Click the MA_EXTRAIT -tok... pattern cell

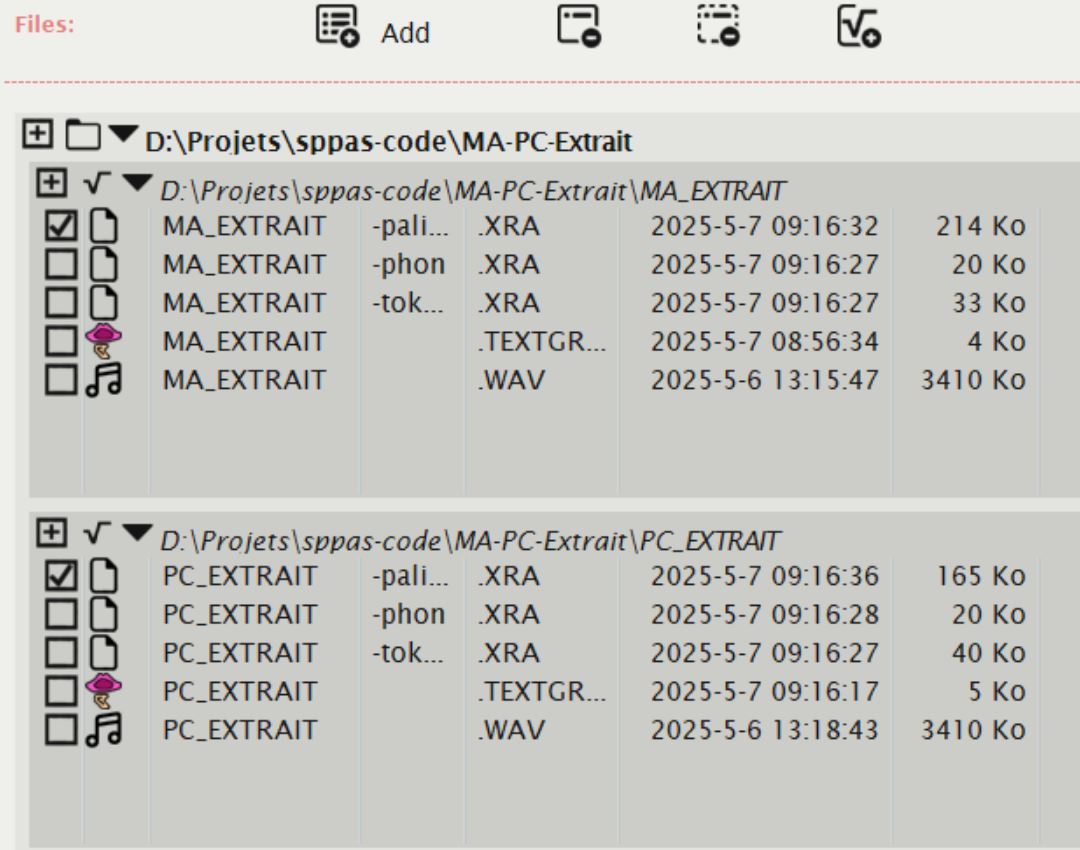coord(408,303)
